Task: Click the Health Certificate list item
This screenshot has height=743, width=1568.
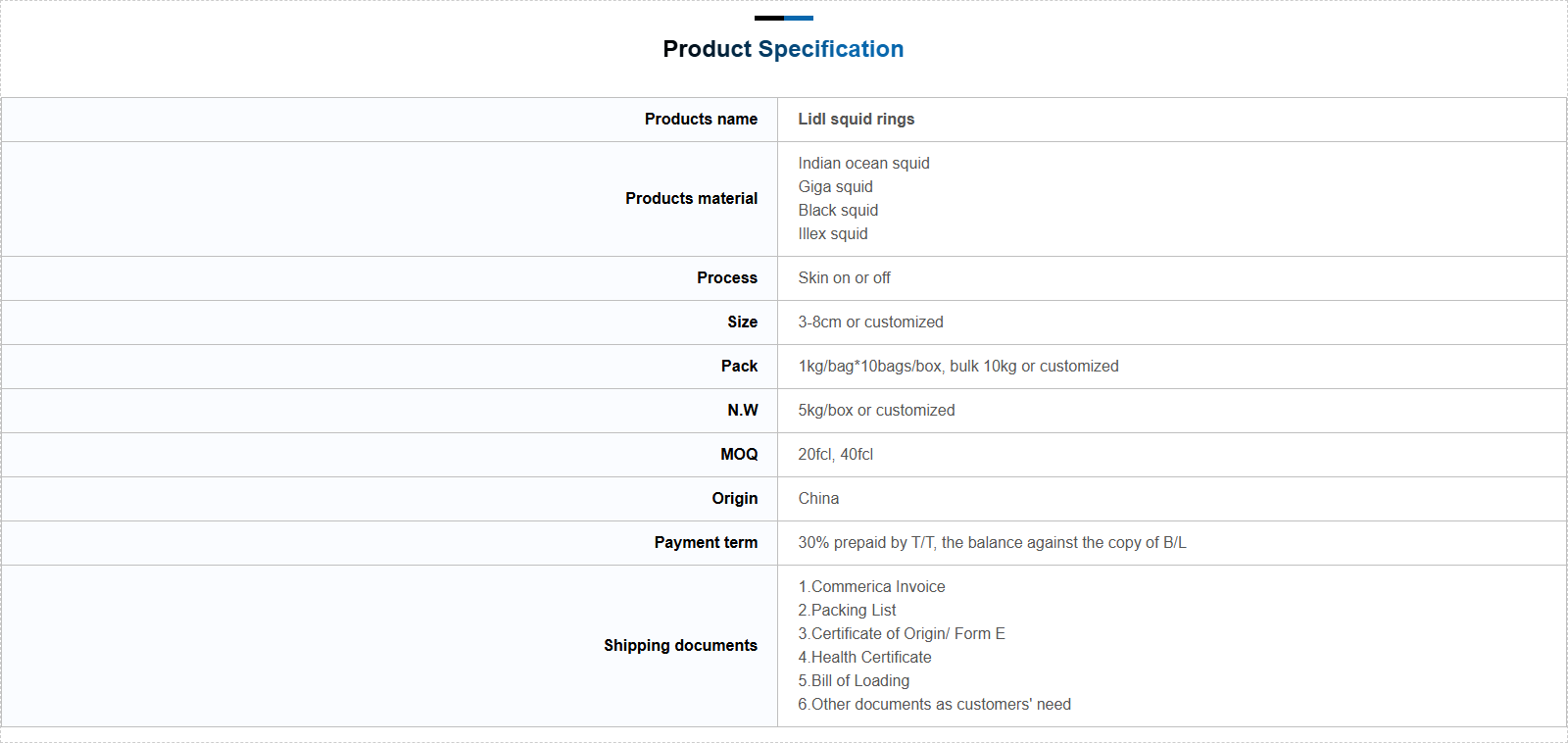Action: click(x=864, y=657)
